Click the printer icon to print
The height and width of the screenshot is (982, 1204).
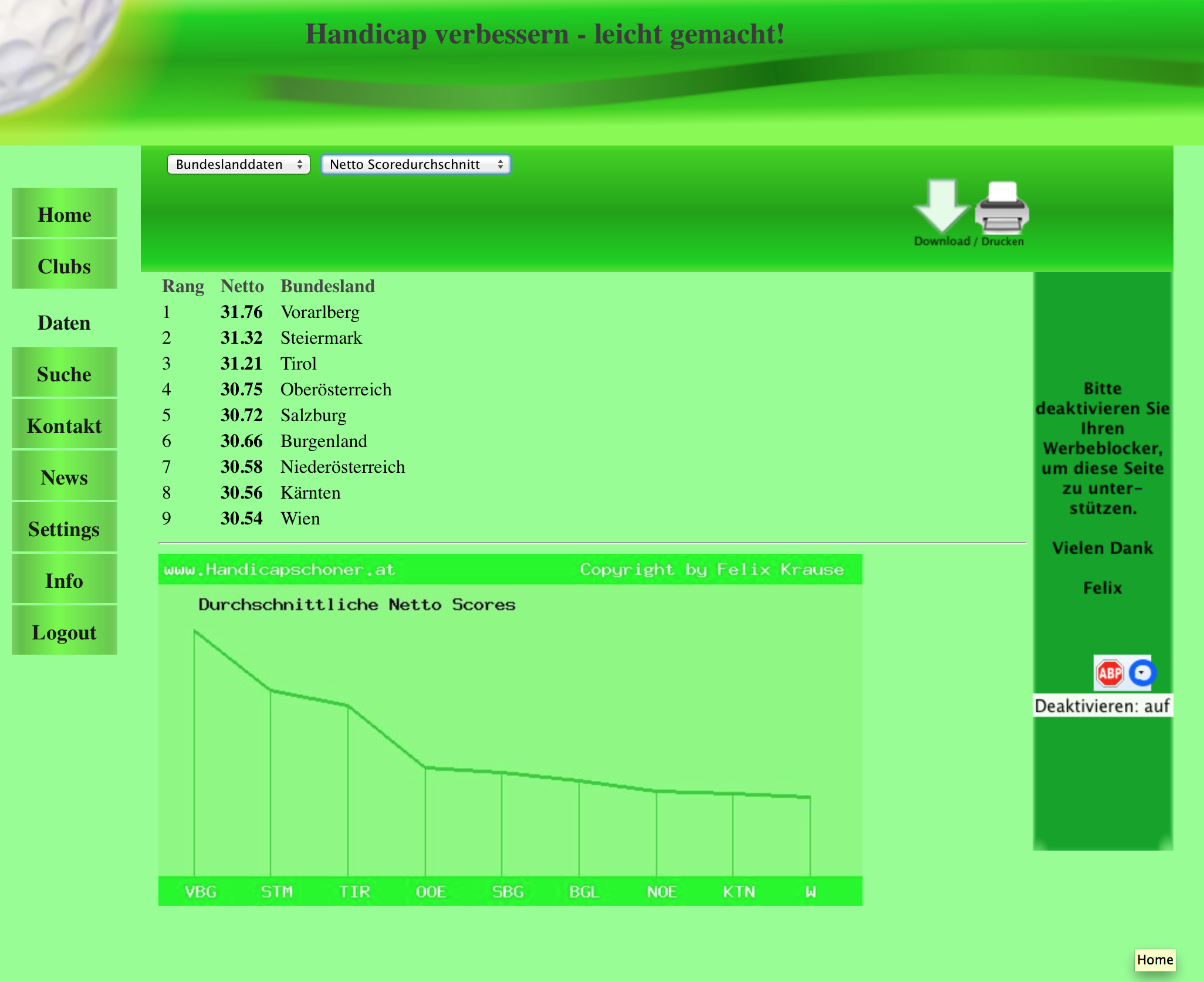pyautogui.click(x=1002, y=208)
